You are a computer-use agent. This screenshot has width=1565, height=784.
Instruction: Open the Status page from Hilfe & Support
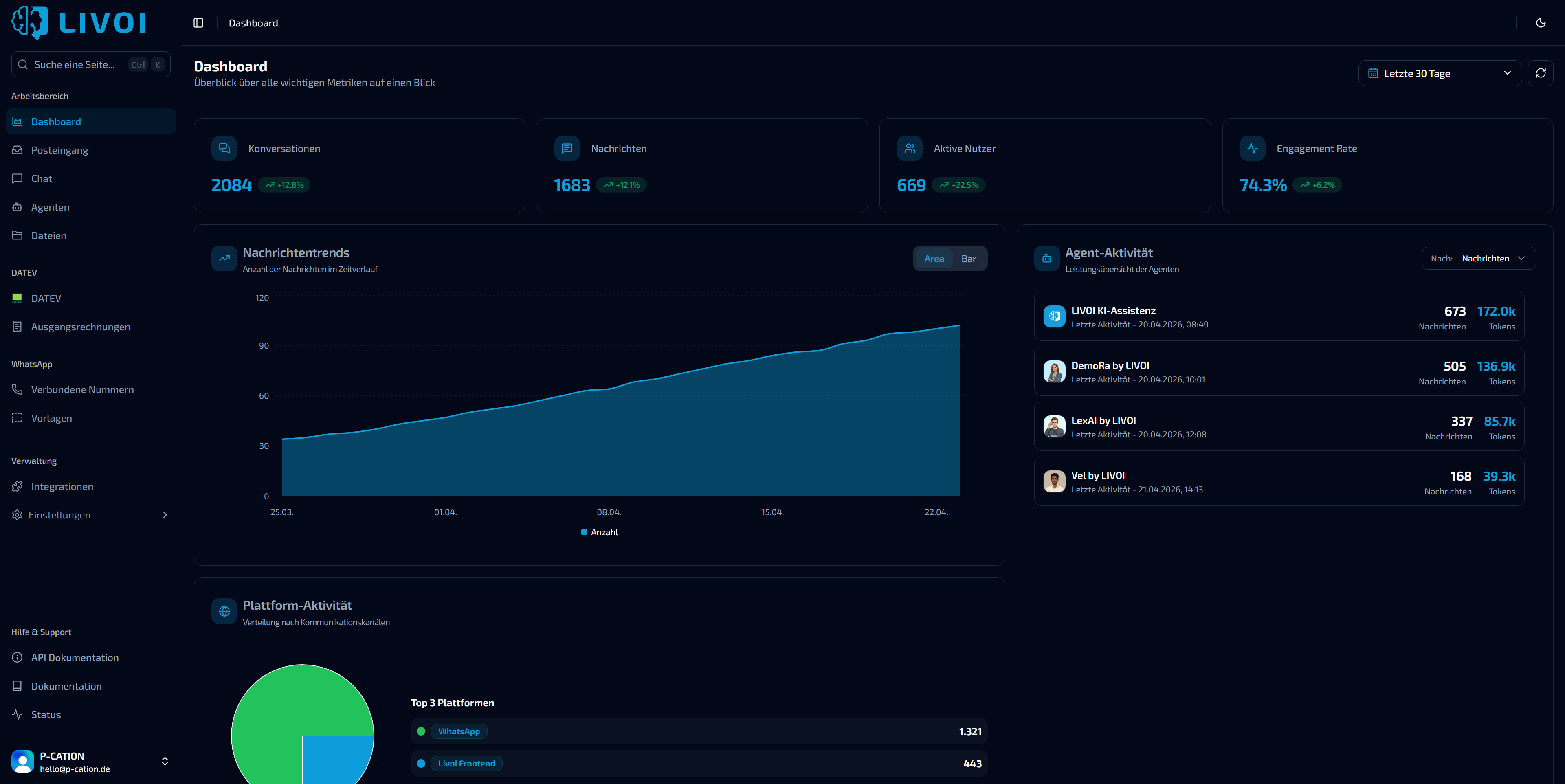coord(46,714)
